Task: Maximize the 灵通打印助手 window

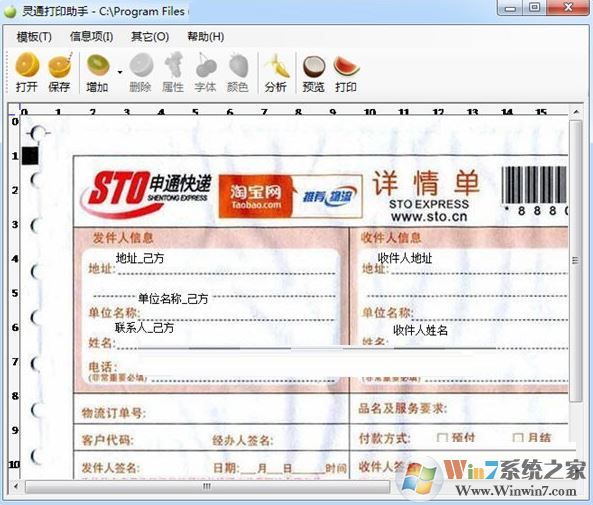Action: (534, 8)
